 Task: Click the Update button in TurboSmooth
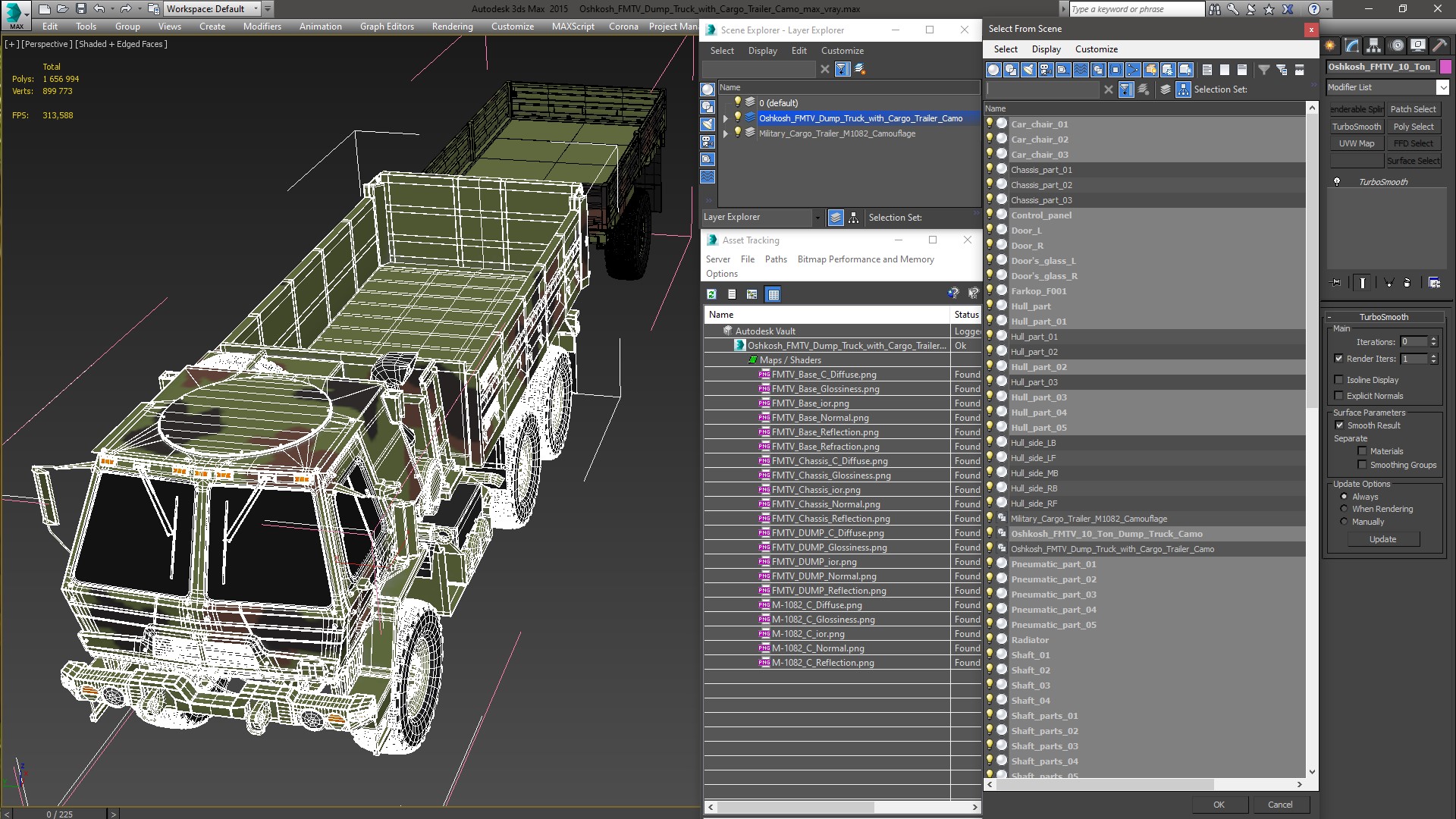tap(1383, 540)
